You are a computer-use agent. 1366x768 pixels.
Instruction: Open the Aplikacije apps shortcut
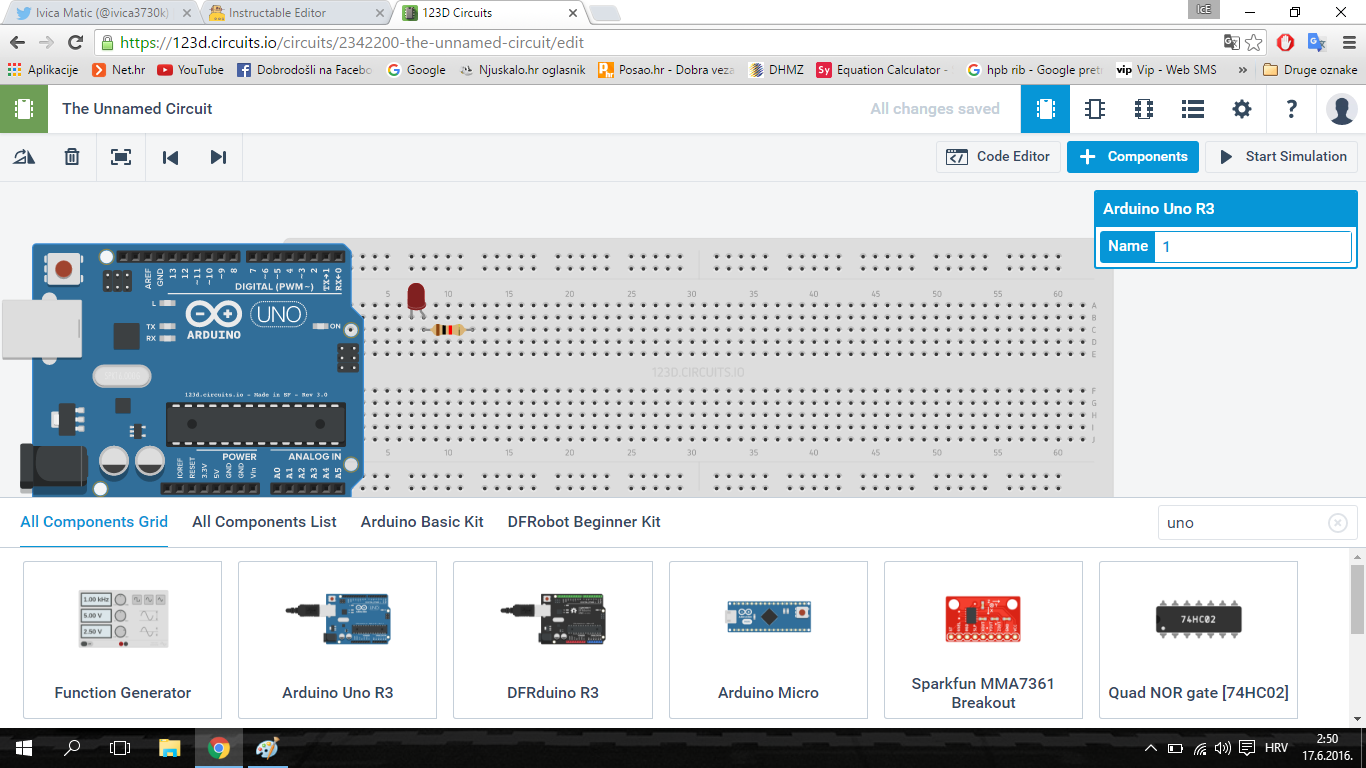tap(43, 70)
